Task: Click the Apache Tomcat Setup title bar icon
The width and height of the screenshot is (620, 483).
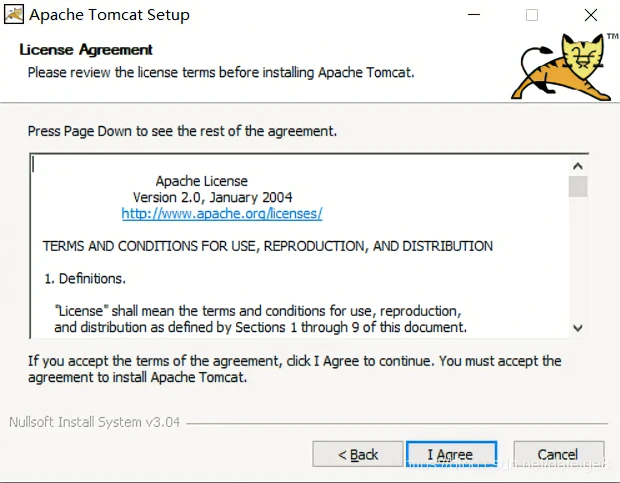Action: 14,15
